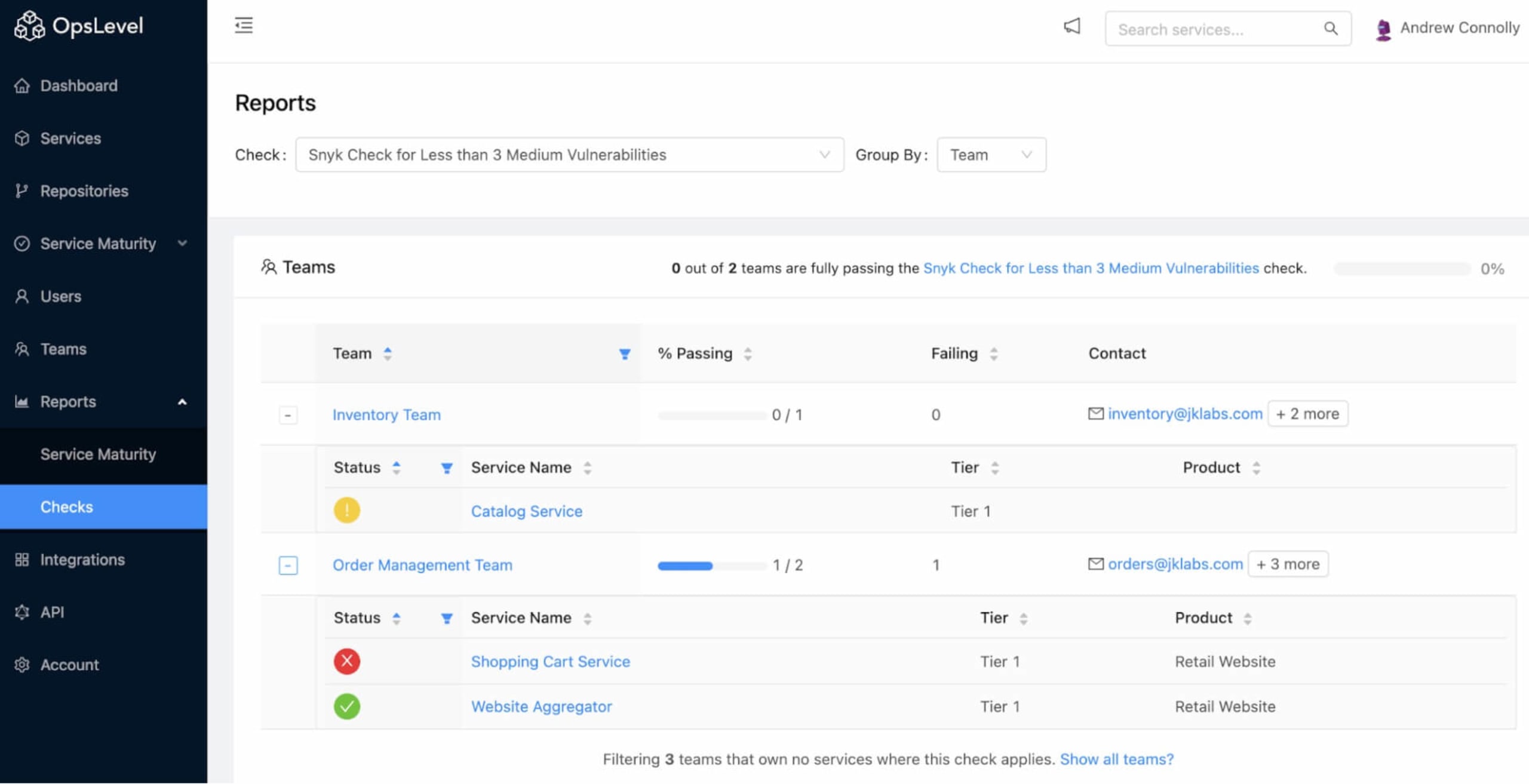Select Service Maturity under Reports
Viewport: 1529px width, 784px height.
pos(103,454)
